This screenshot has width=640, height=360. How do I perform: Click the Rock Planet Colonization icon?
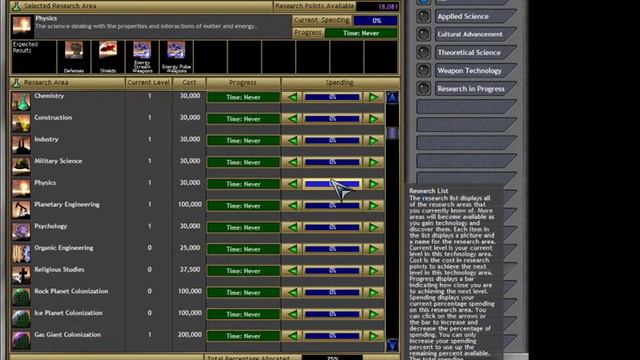21,296
